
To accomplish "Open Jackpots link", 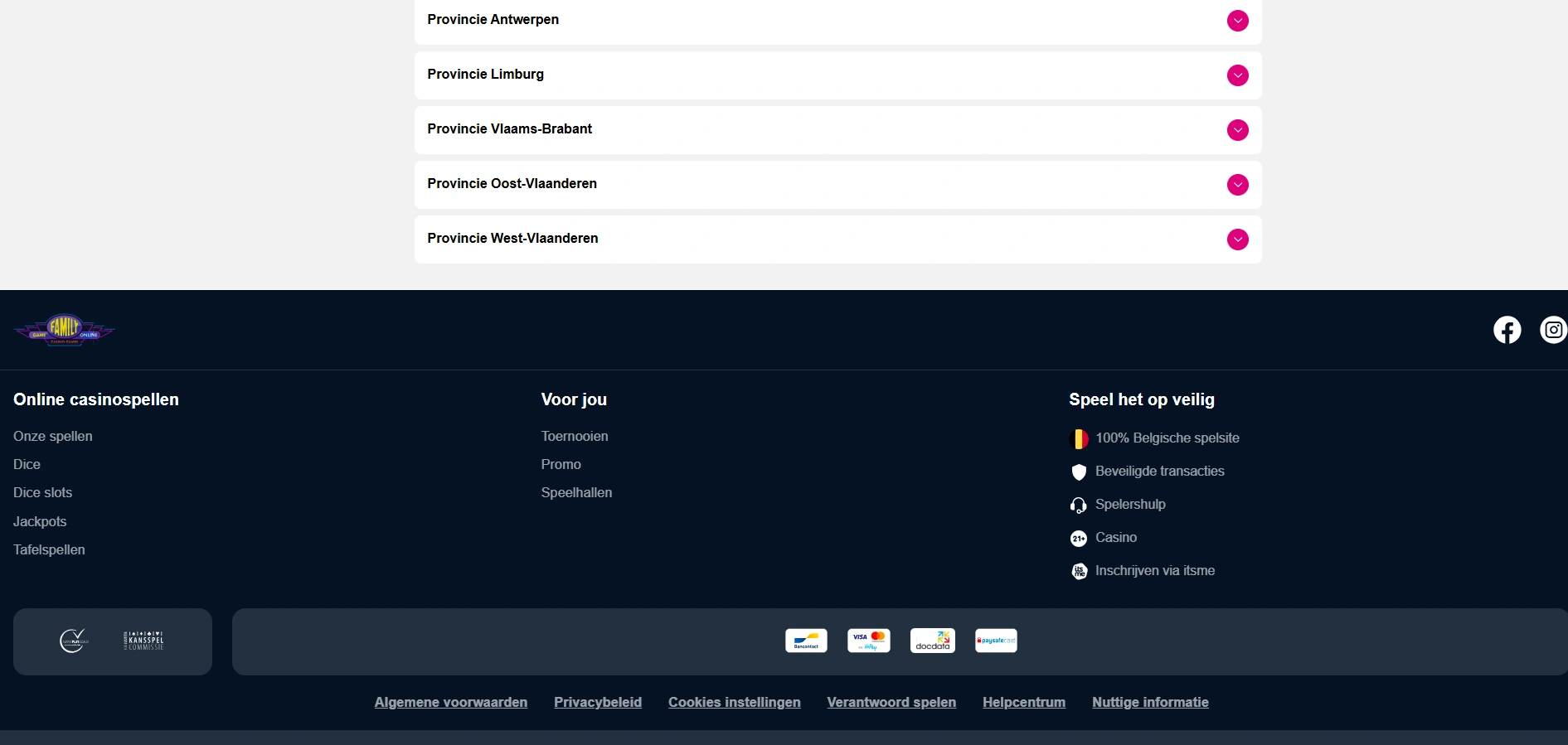I will [x=40, y=521].
